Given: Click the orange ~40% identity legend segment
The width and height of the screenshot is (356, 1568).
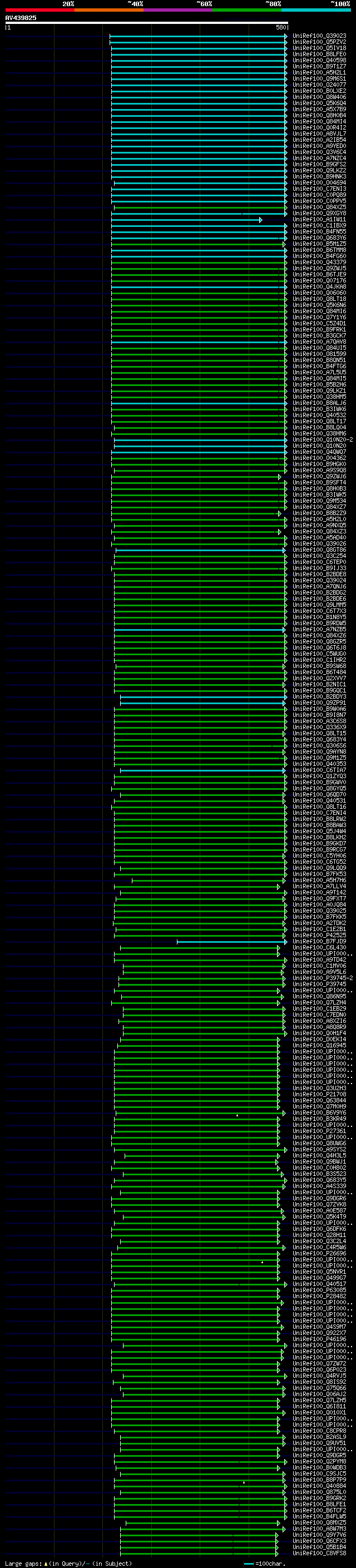Looking at the screenshot, I should [109, 10].
